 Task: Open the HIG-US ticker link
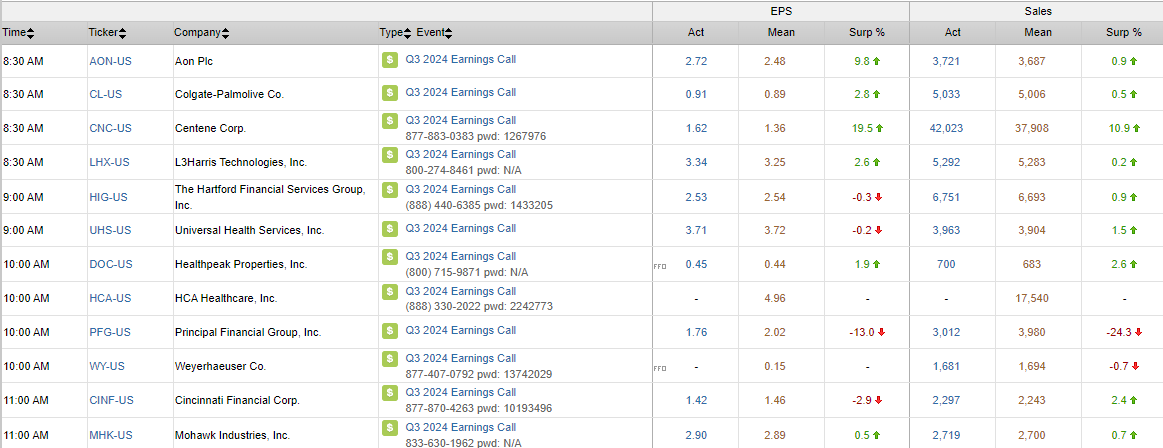point(108,197)
